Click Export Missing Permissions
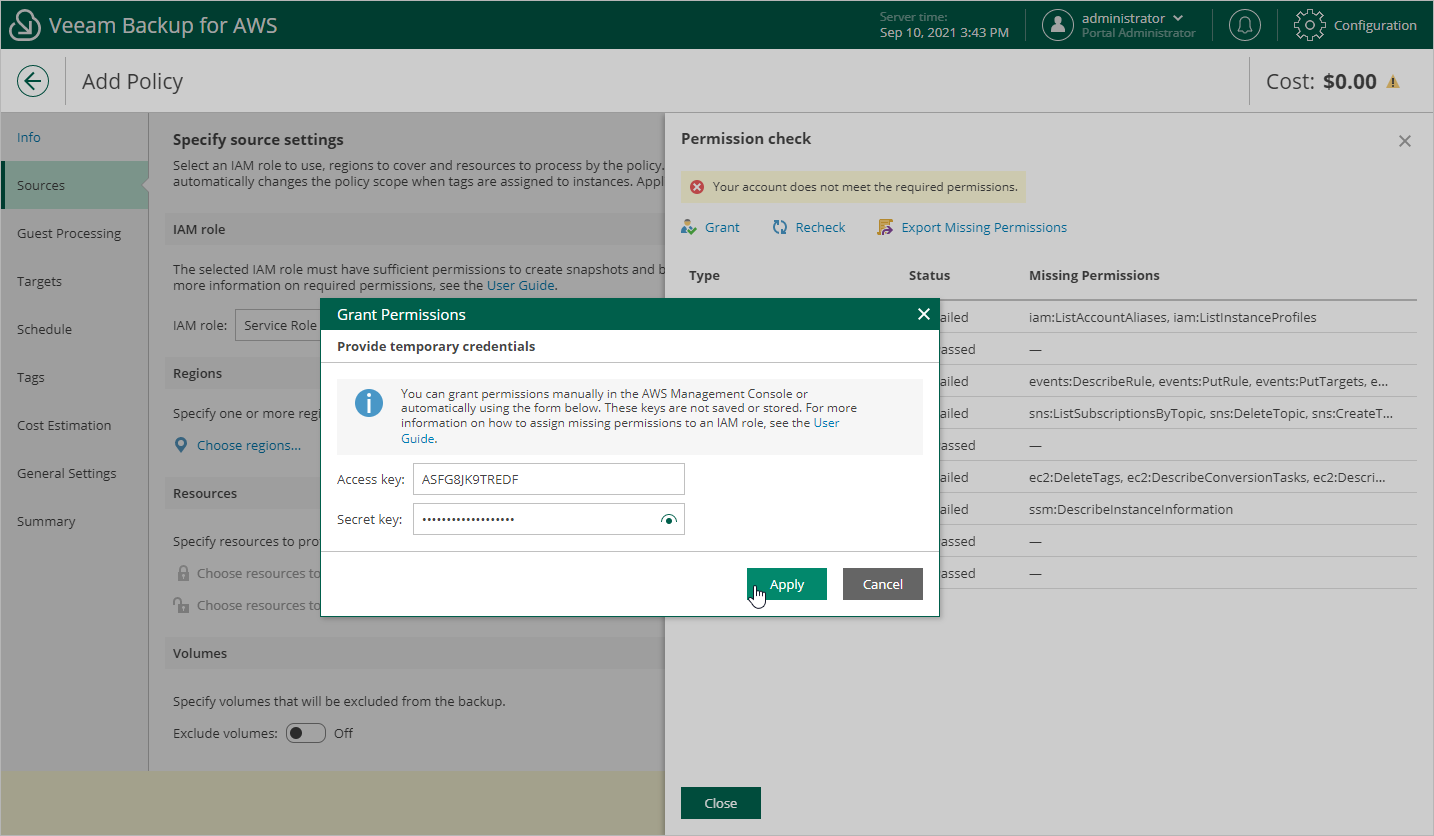1434x836 pixels. click(x=984, y=227)
